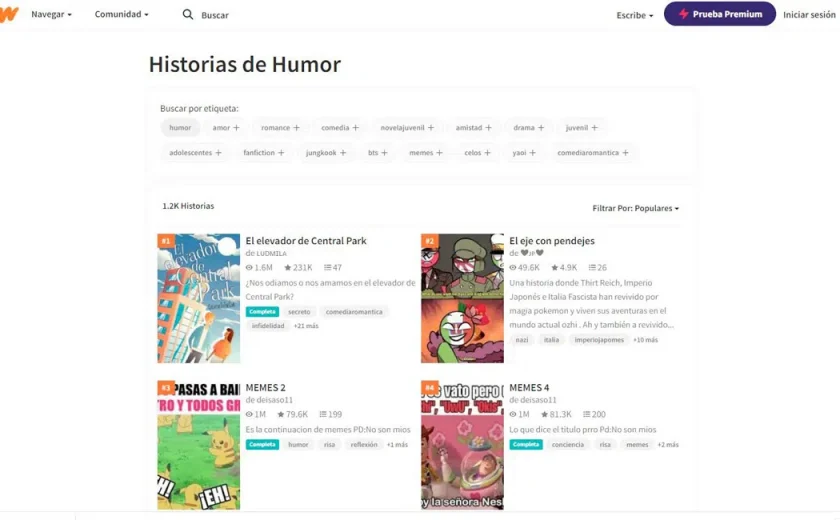Click the Buscar search field
Image resolution: width=840 pixels, height=520 pixels.
click(215, 15)
